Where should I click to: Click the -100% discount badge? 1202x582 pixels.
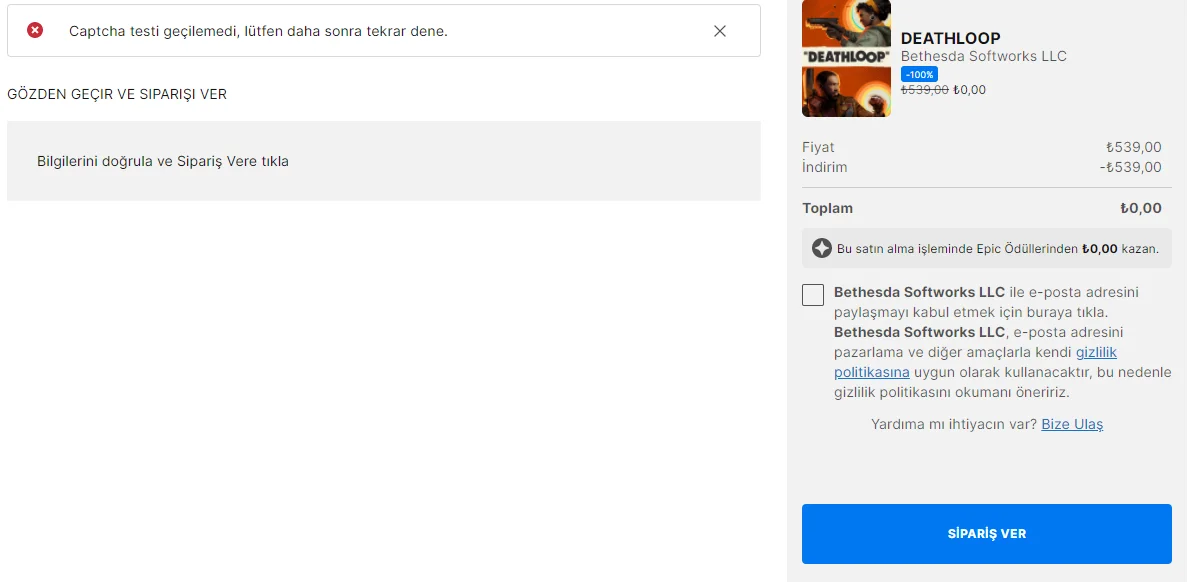(919, 74)
